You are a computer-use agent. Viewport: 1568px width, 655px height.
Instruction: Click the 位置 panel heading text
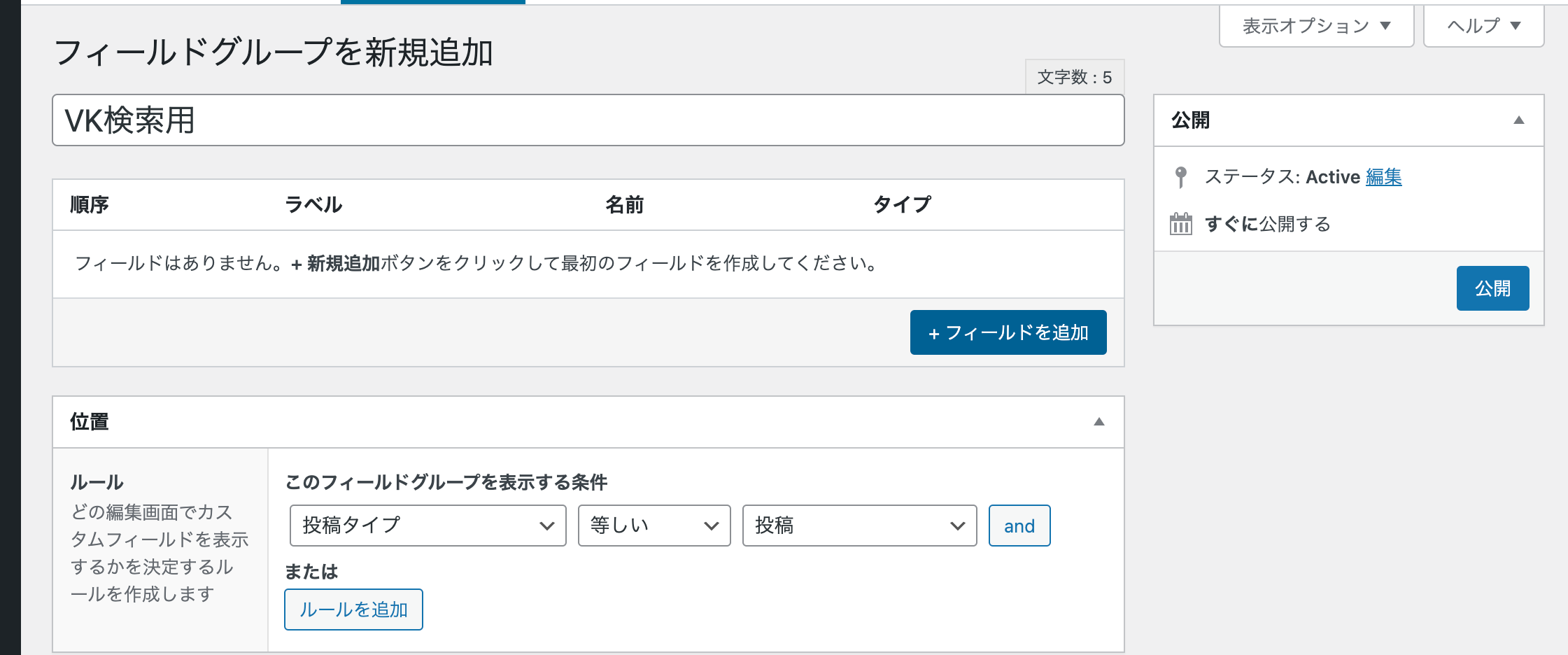click(x=90, y=422)
